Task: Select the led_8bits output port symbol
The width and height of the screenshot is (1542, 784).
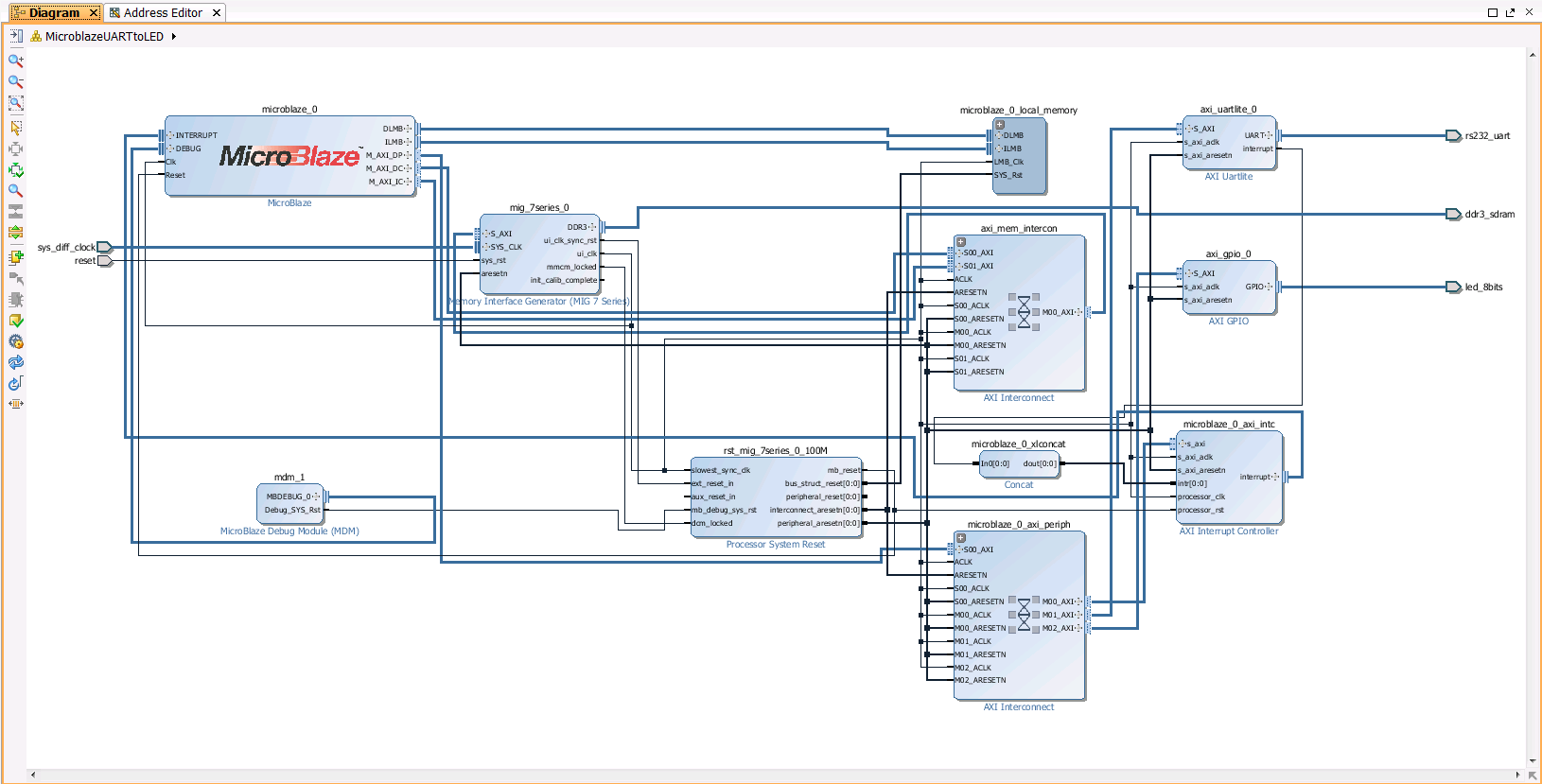Action: point(1454,287)
